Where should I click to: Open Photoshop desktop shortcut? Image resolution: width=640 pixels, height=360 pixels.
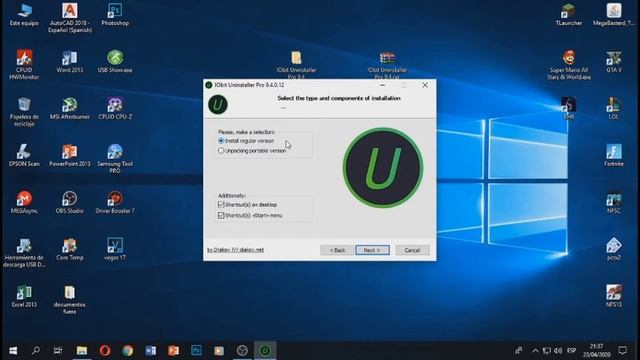pos(115,15)
